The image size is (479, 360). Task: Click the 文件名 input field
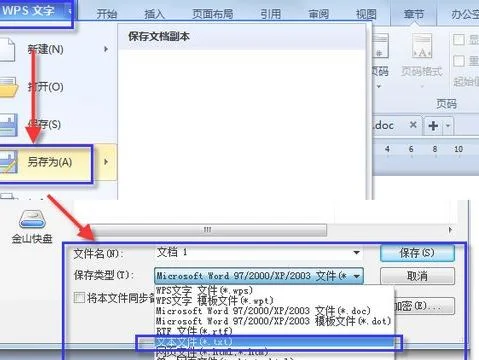click(x=259, y=253)
